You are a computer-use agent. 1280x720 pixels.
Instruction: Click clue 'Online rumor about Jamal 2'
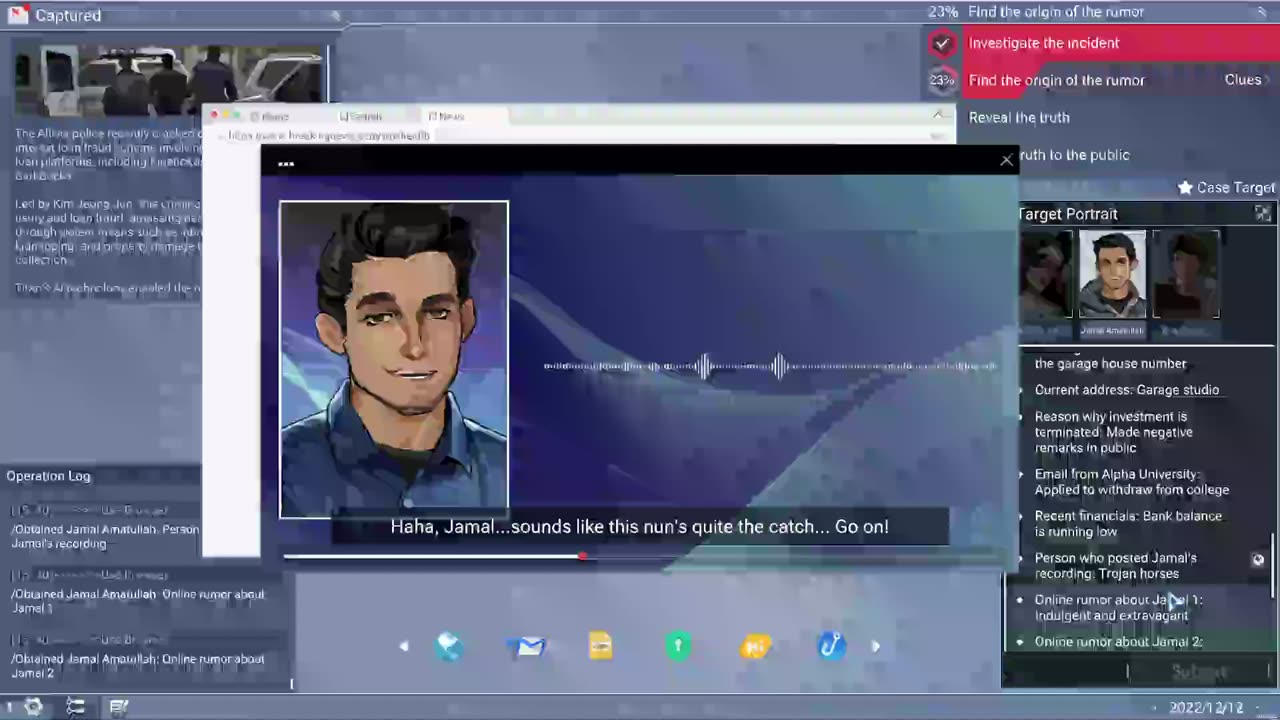[1118, 642]
